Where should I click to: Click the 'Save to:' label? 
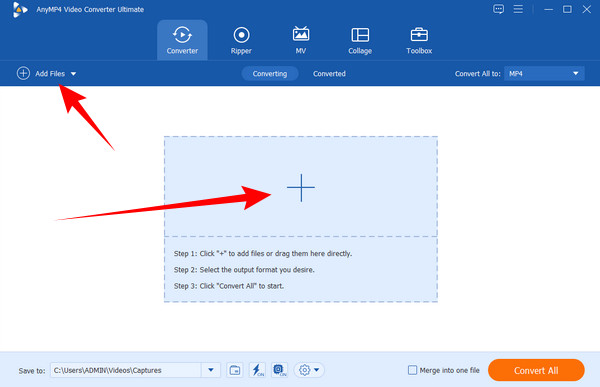tap(32, 371)
